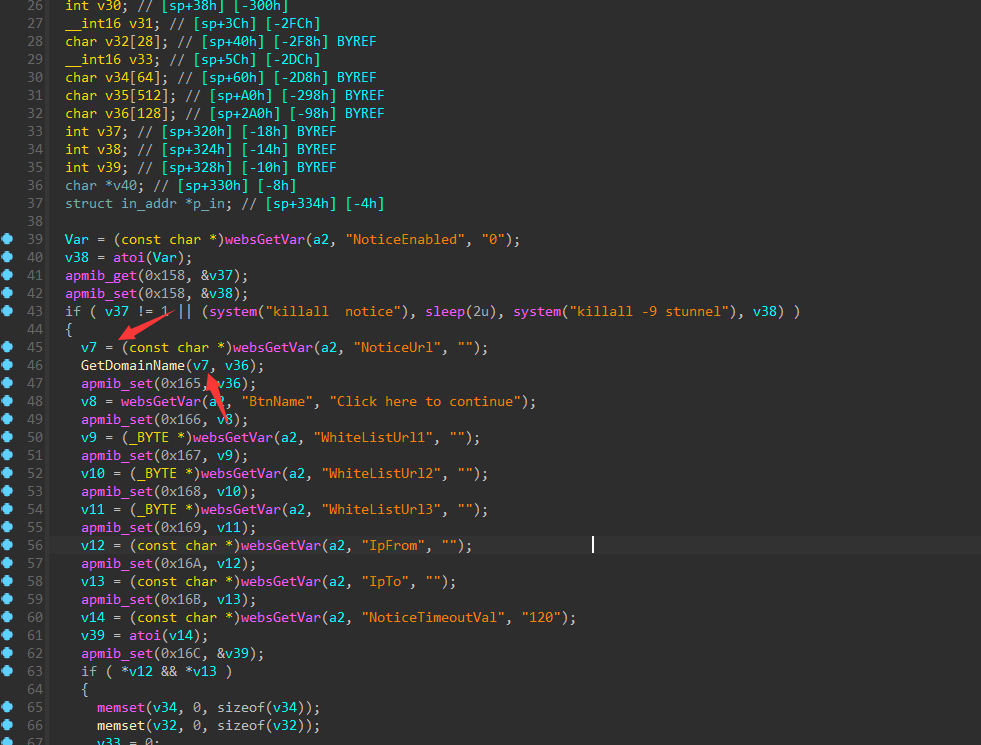Toggle breakpoint dot on line 40
Screen dimensions: 981x745
coord(7,257)
